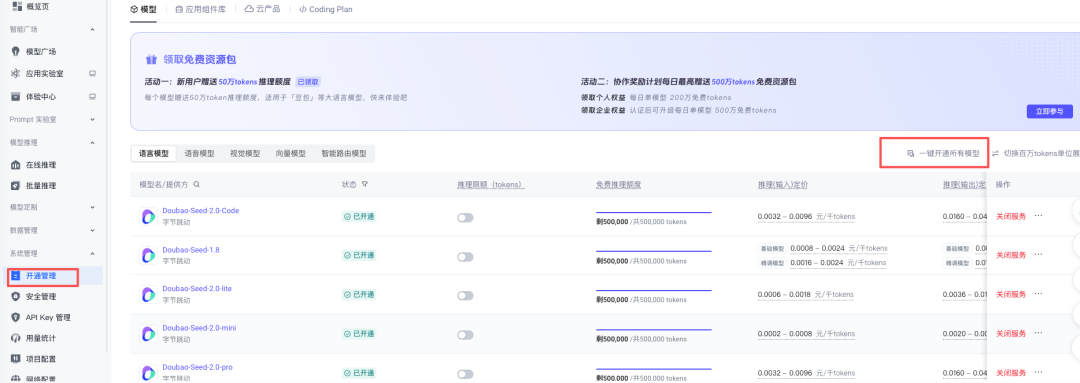Select the 语音模型 category tab
The image size is (1080, 383).
tap(199, 154)
